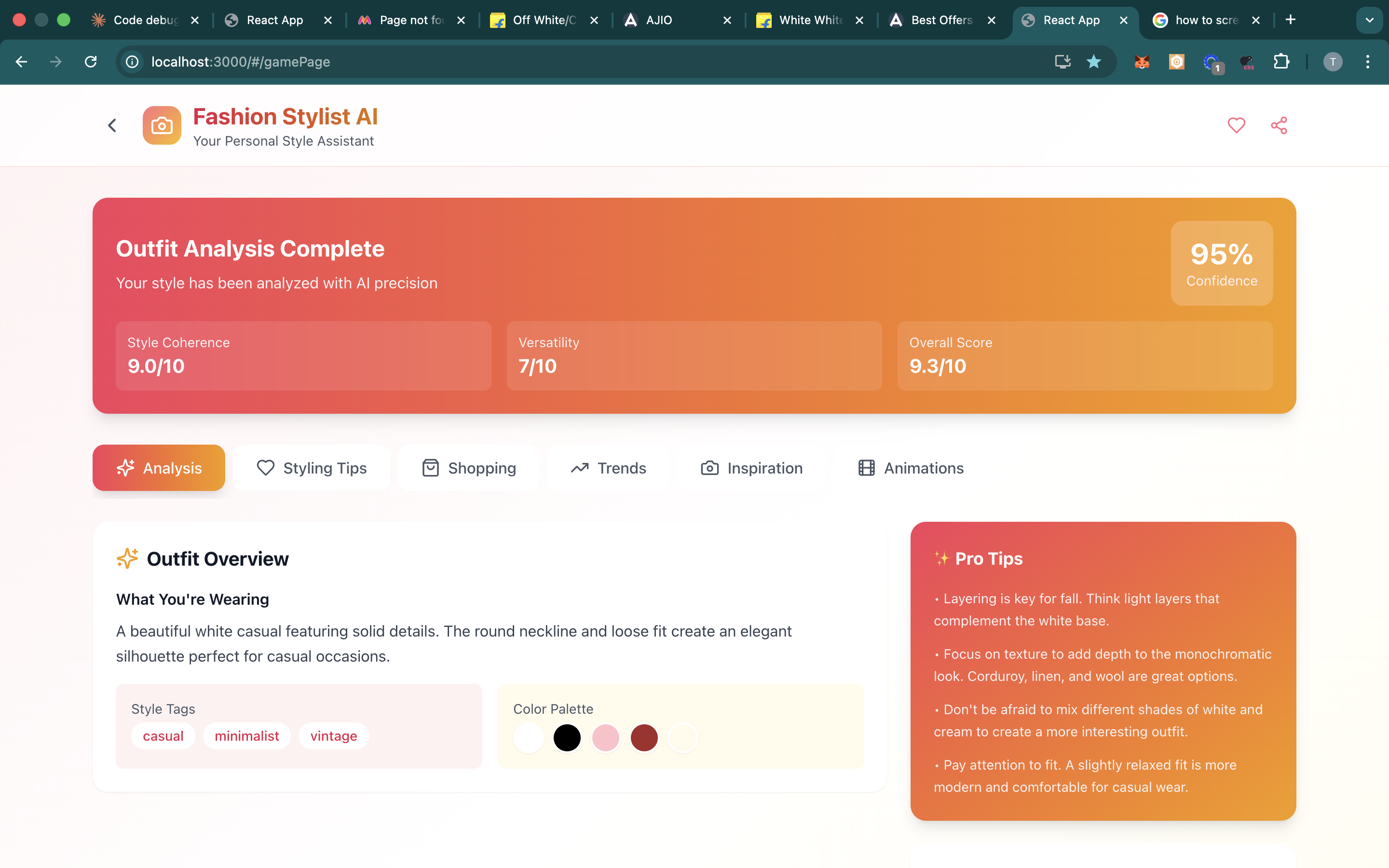Open the Animations tab
The height and width of the screenshot is (868, 1389).
point(910,468)
